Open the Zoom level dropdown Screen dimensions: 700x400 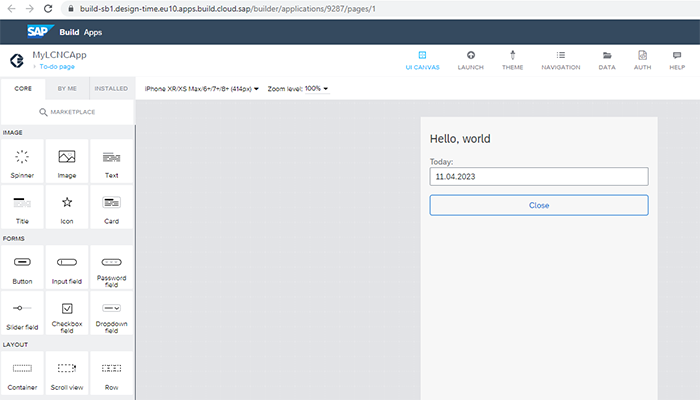tap(300, 88)
